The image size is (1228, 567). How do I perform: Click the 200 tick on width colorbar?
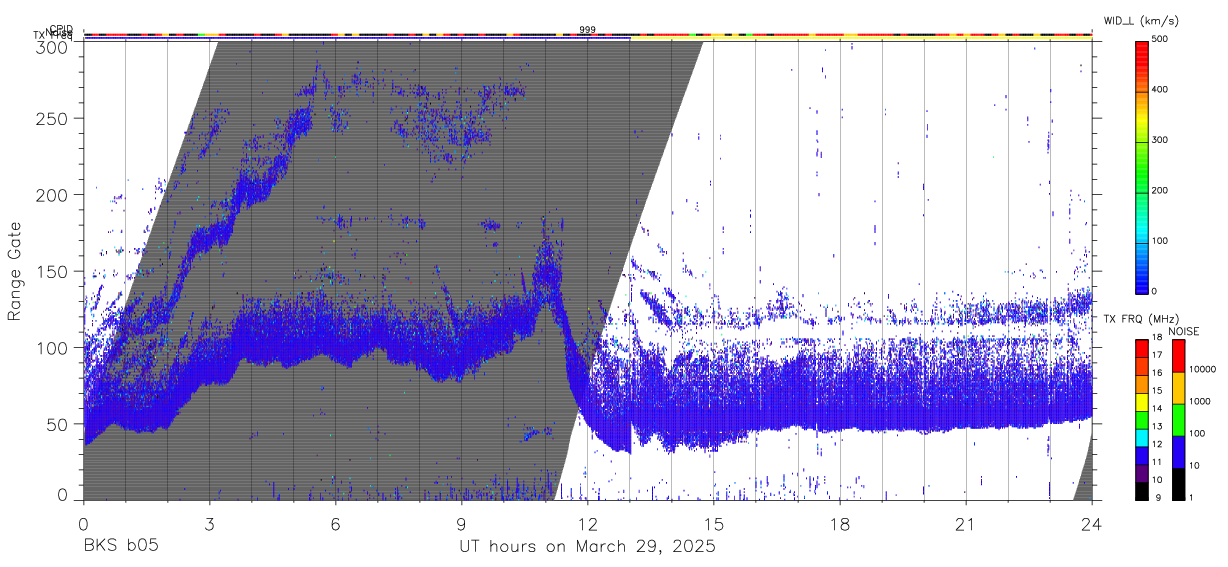[x=1161, y=190]
